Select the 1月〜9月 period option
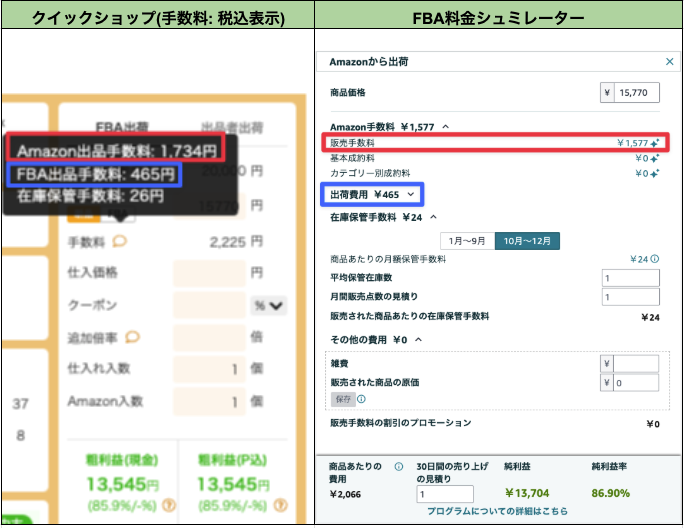The height and width of the screenshot is (528, 684). pyautogui.click(x=467, y=240)
